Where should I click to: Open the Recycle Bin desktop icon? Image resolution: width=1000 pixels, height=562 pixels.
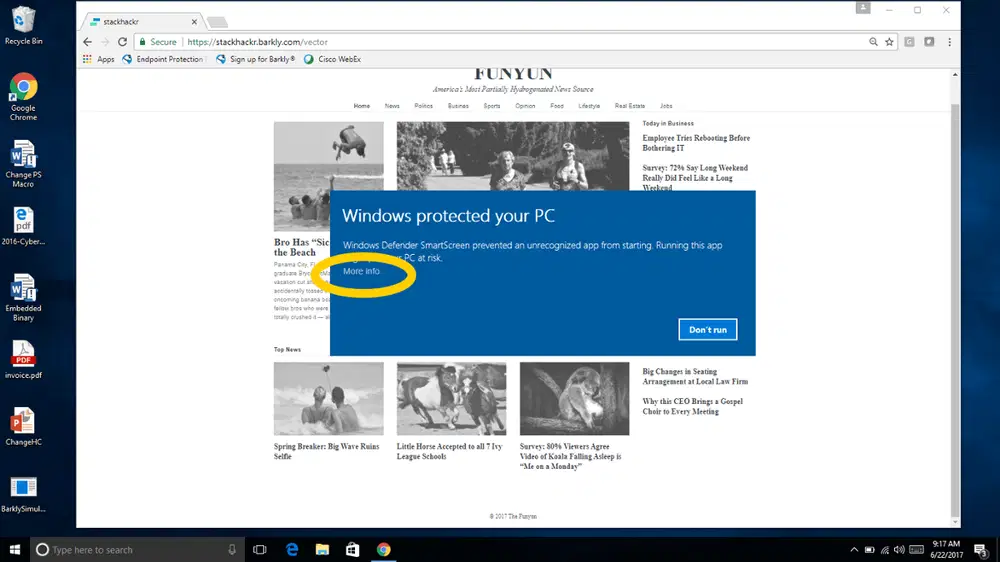point(24,26)
